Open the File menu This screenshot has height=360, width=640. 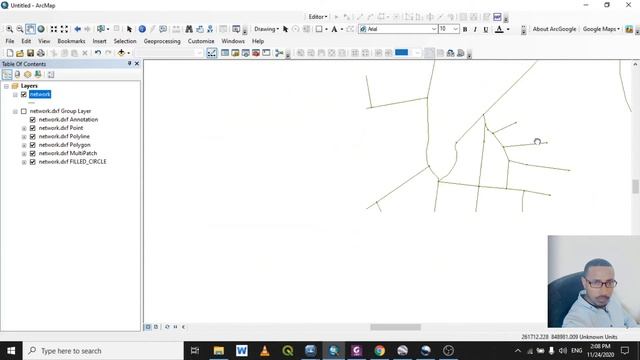click(x=10, y=41)
